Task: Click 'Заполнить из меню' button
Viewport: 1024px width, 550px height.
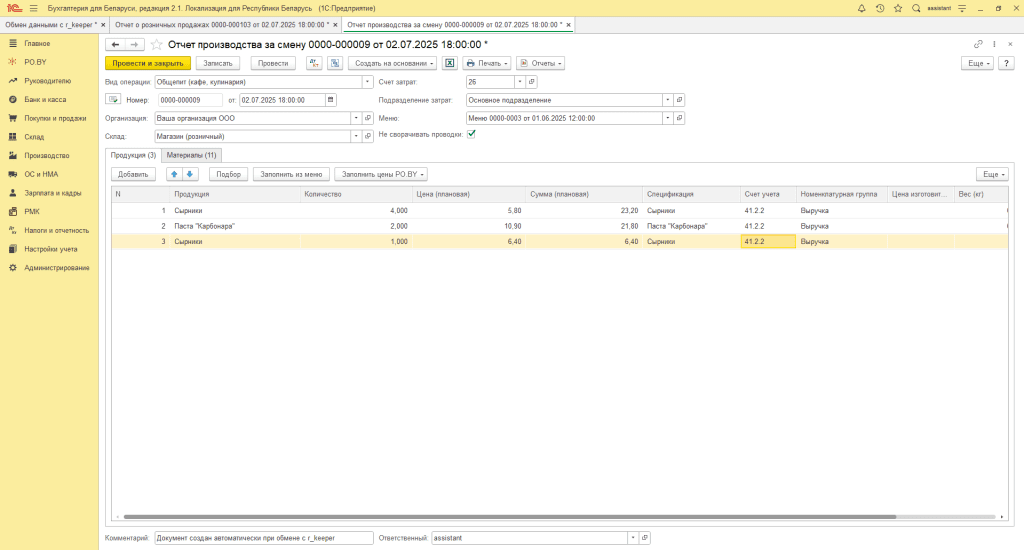Action: [291, 174]
